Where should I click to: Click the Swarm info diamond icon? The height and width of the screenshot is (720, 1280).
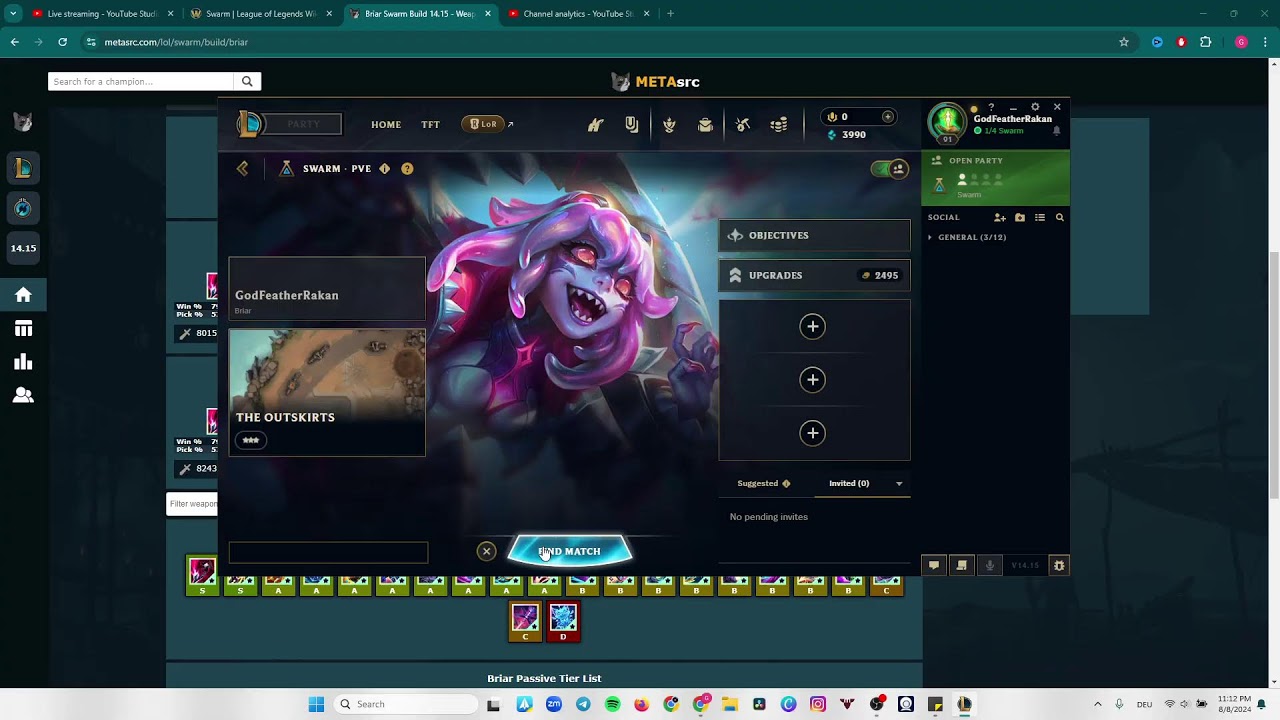point(385,169)
